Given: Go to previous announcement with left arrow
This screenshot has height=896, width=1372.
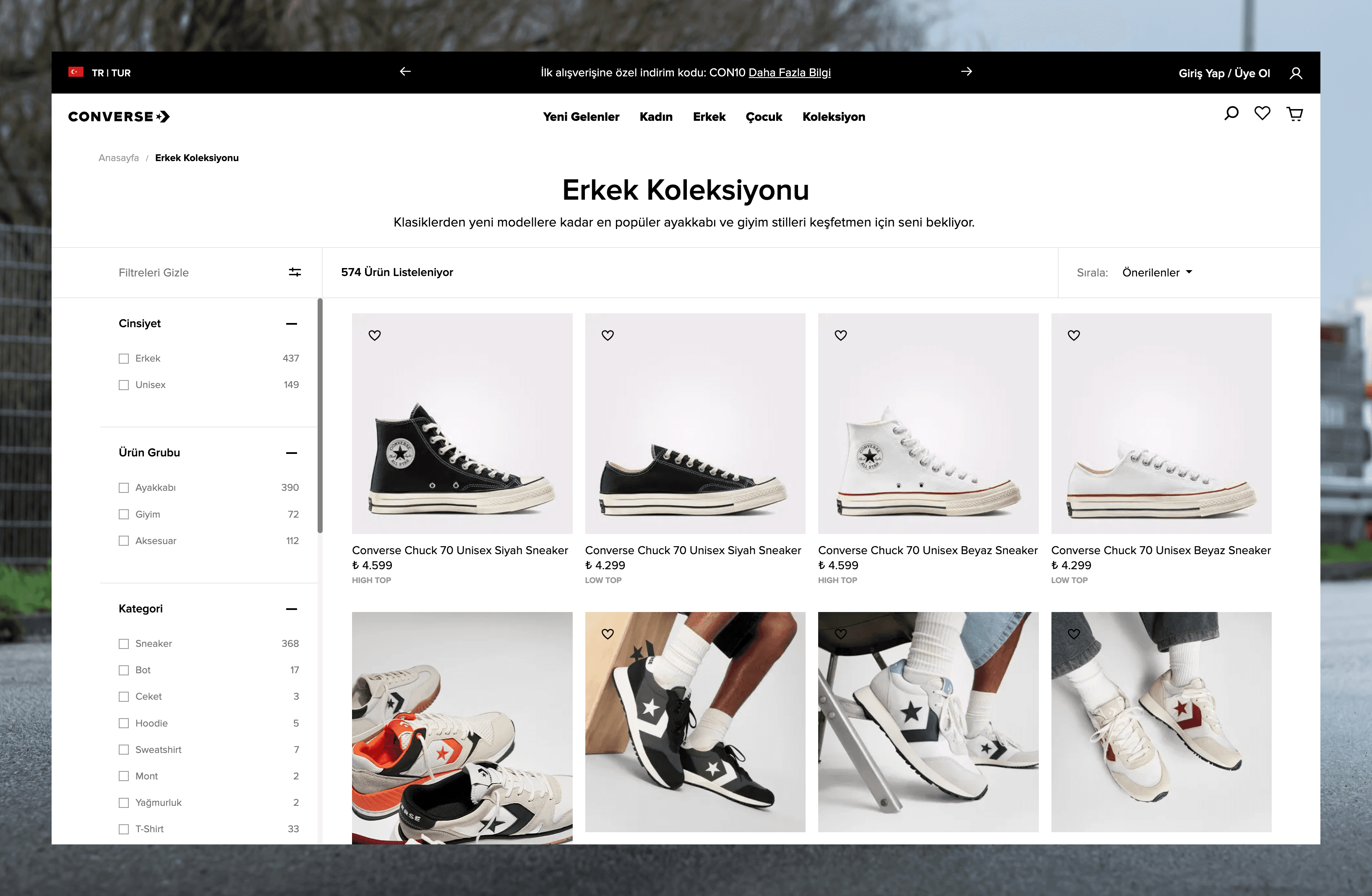Looking at the screenshot, I should [405, 71].
